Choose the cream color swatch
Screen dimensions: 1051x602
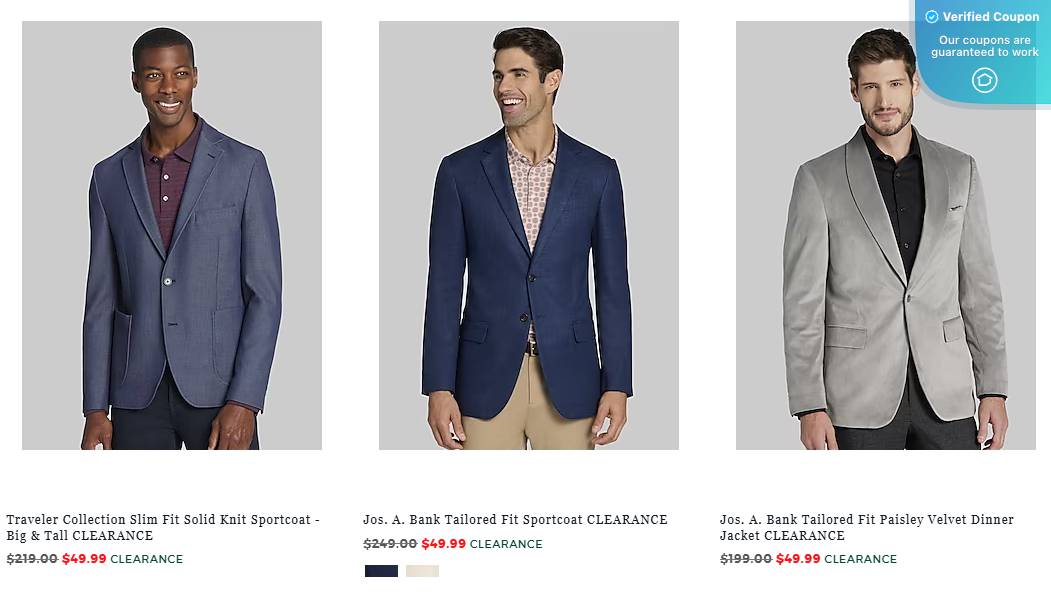coord(422,571)
